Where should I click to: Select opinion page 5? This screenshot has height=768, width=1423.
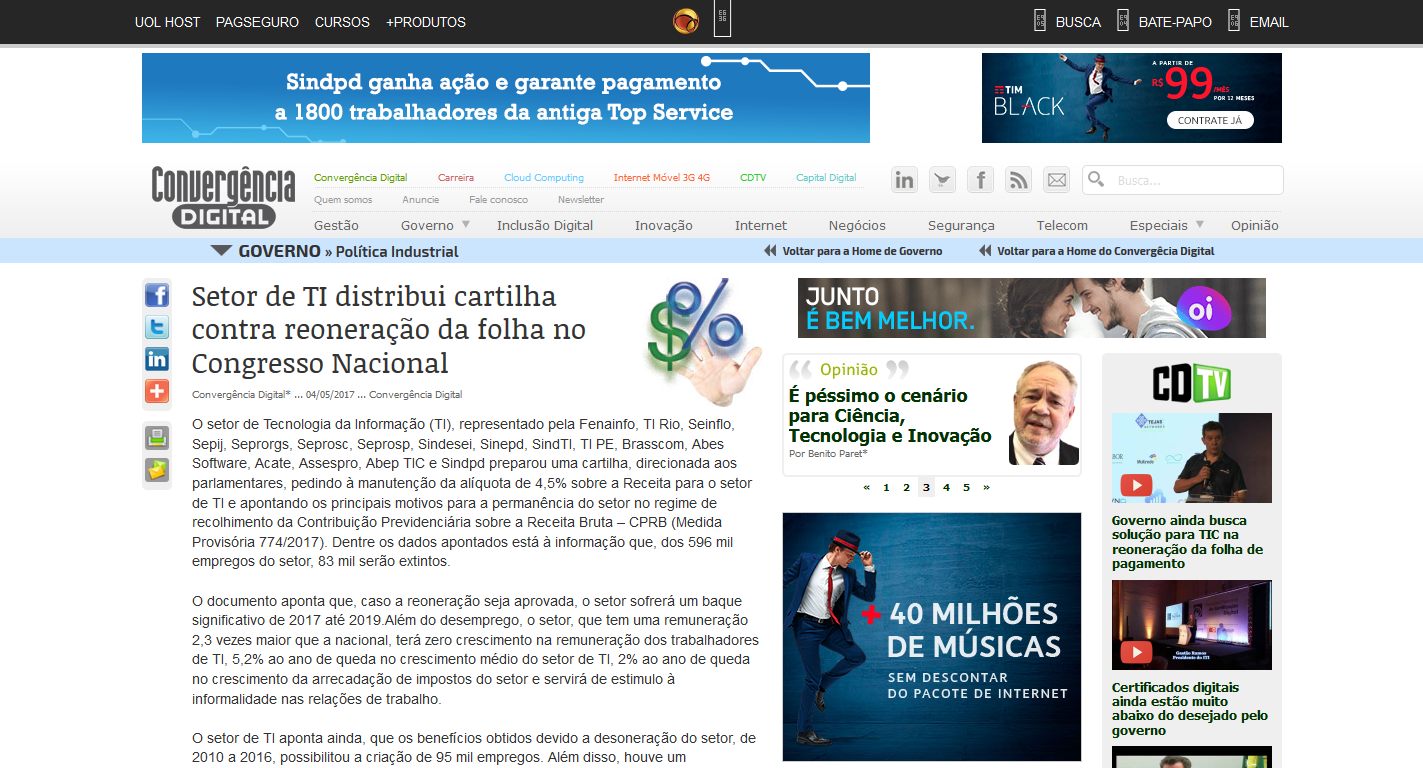click(x=966, y=488)
